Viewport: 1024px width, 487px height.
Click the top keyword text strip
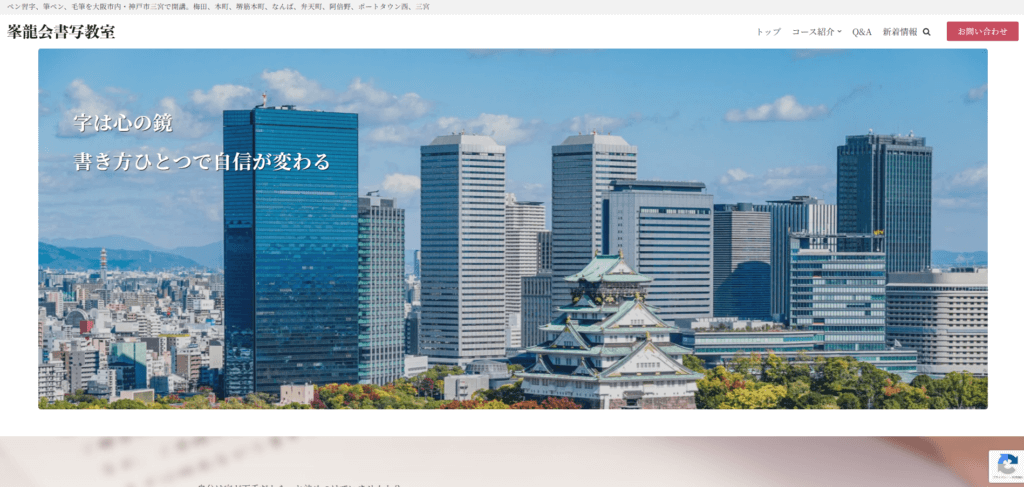click(x=218, y=7)
